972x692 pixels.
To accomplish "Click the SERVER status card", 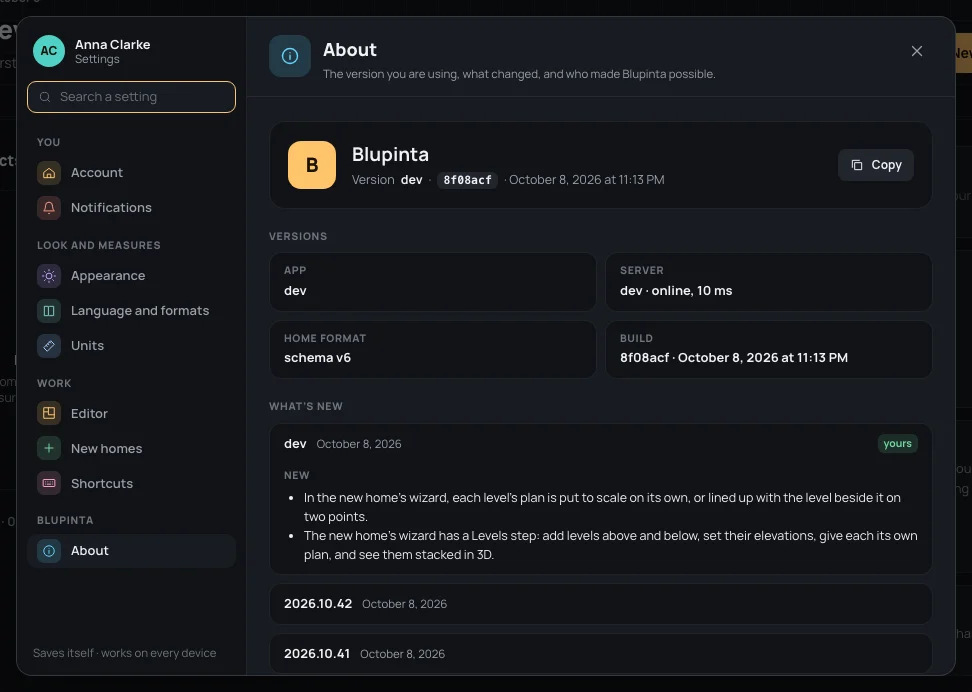I will [x=769, y=282].
